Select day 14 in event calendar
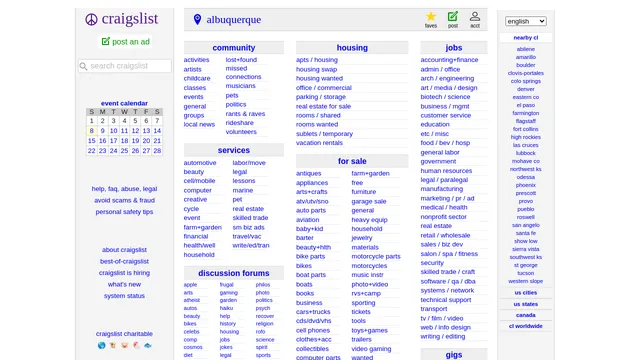 (x=157, y=131)
